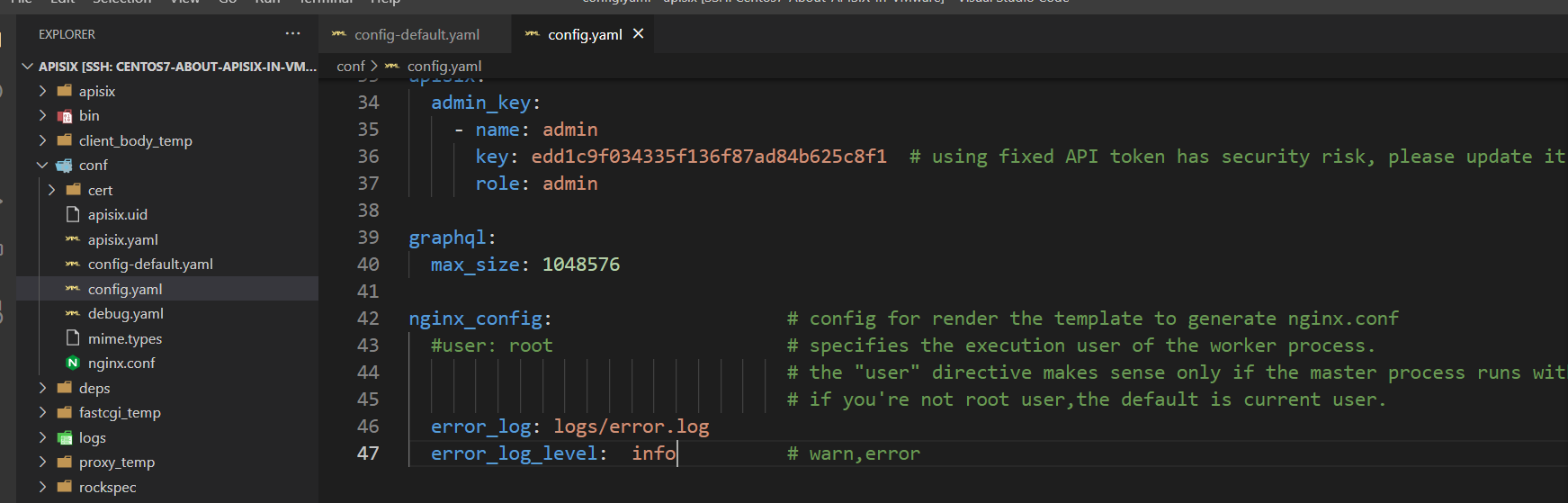Click line number 34 in gutter
The height and width of the screenshot is (503, 1568).
click(369, 103)
